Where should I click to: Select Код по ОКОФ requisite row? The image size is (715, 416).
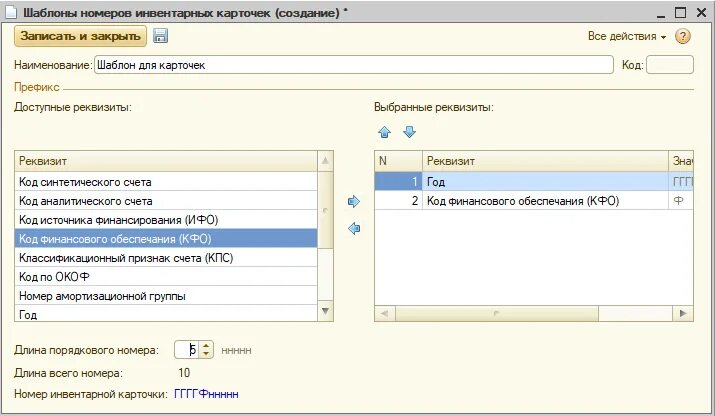tap(166, 277)
